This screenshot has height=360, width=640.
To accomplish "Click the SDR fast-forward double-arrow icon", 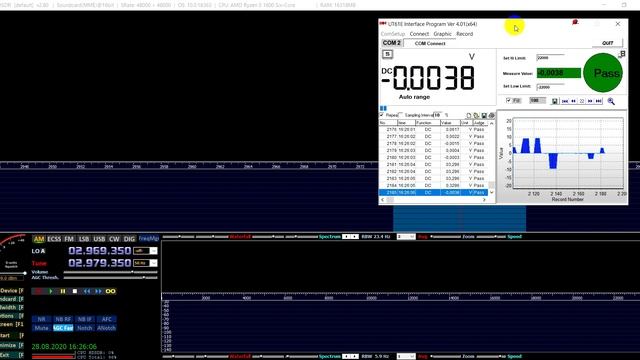I will pyautogui.click(x=98, y=291).
